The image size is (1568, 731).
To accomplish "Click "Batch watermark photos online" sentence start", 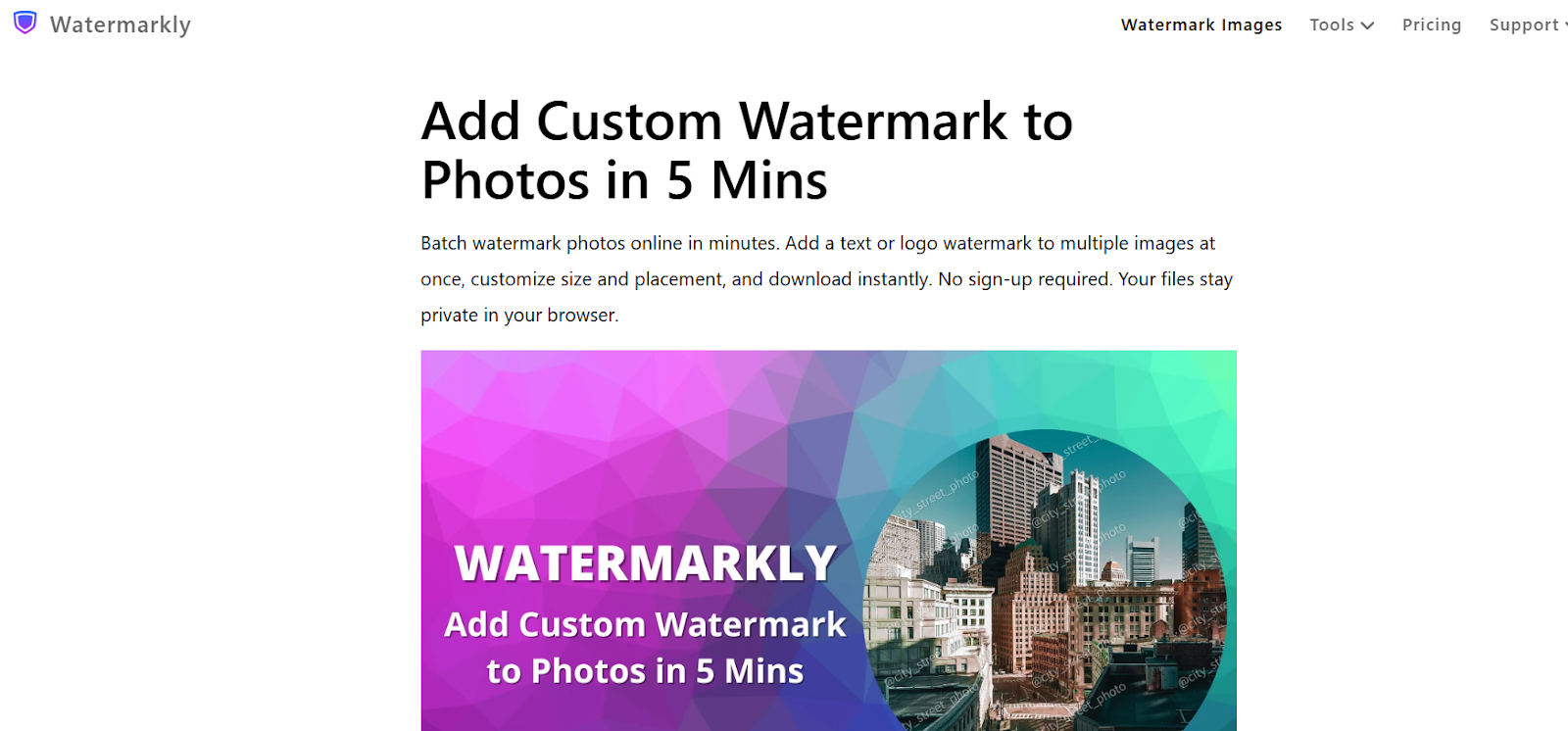I will pos(552,243).
